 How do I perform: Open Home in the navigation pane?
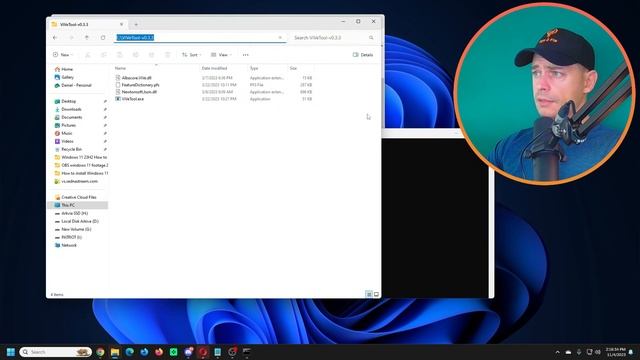(67, 69)
